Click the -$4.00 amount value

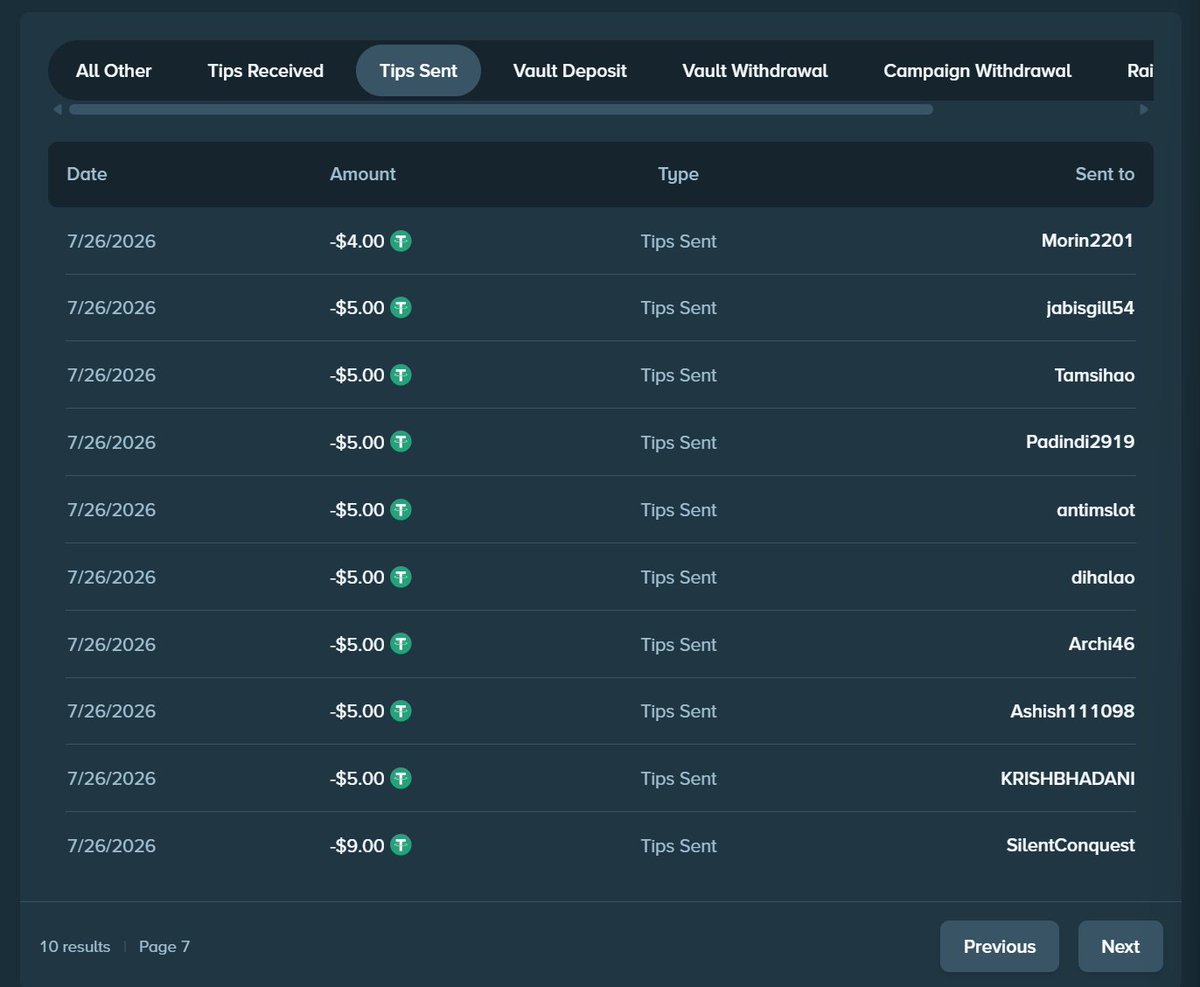pos(357,241)
